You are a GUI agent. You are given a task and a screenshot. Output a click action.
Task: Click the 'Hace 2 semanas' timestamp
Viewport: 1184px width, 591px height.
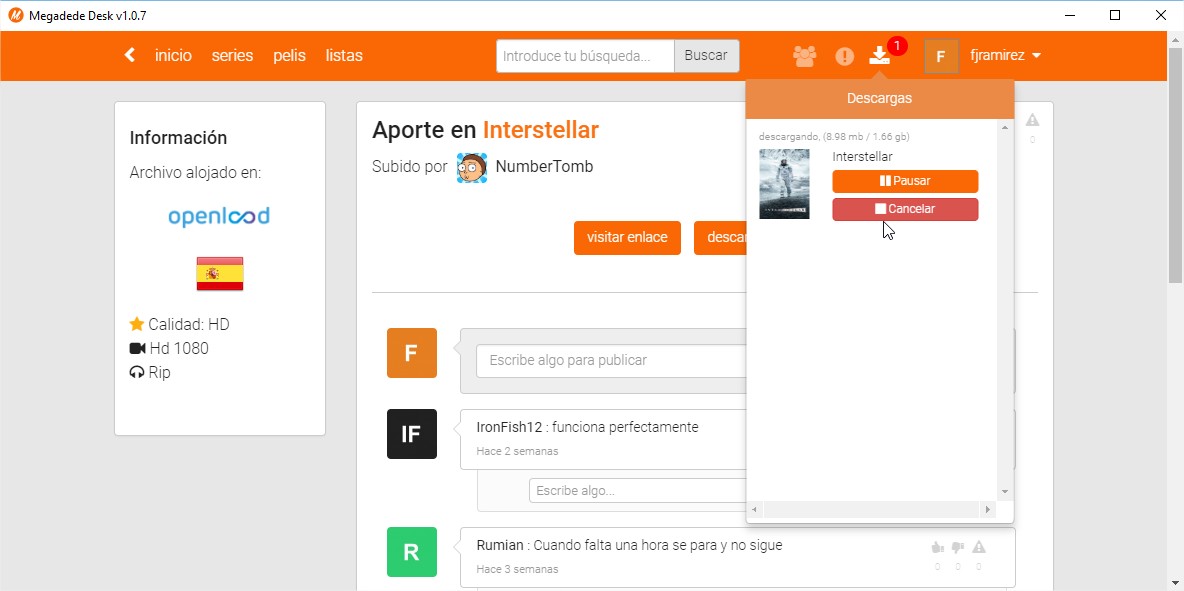(x=517, y=451)
